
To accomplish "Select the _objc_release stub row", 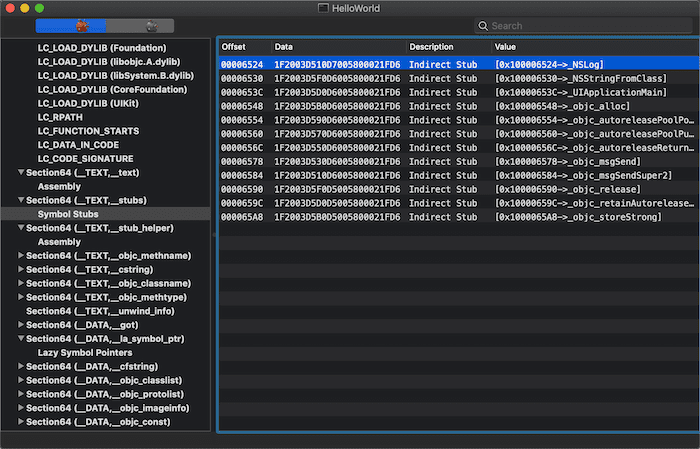I will pos(459,189).
